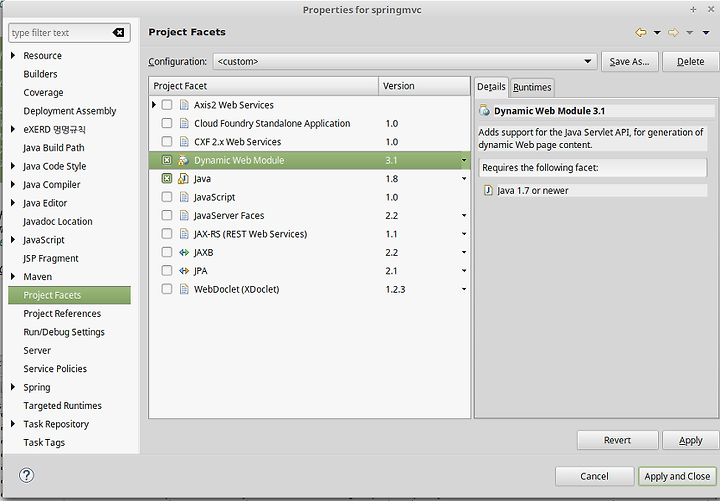
Task: Open WebDoclet version dropdown arrow
Action: pyautogui.click(x=464, y=289)
